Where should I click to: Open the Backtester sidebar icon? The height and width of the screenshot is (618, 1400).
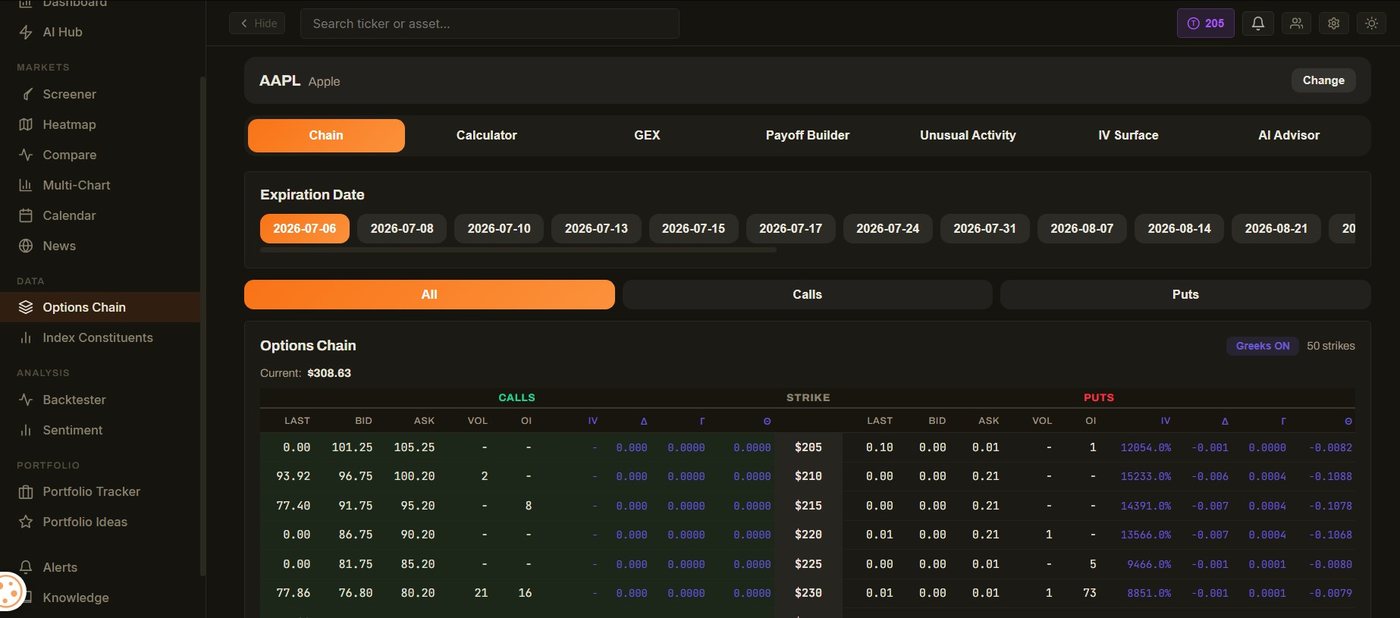pyautogui.click(x=26, y=400)
